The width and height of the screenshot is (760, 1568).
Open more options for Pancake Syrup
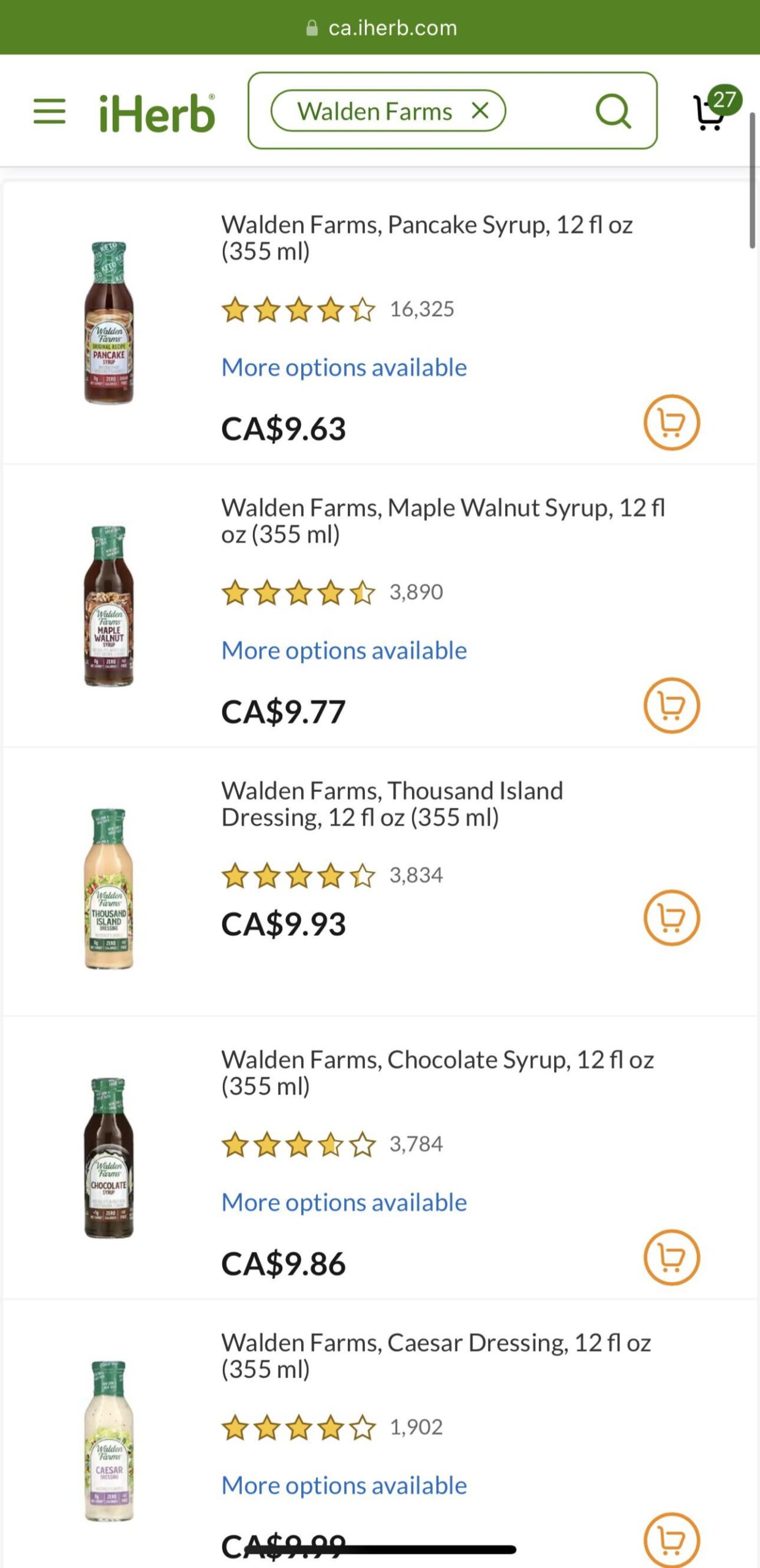point(344,367)
